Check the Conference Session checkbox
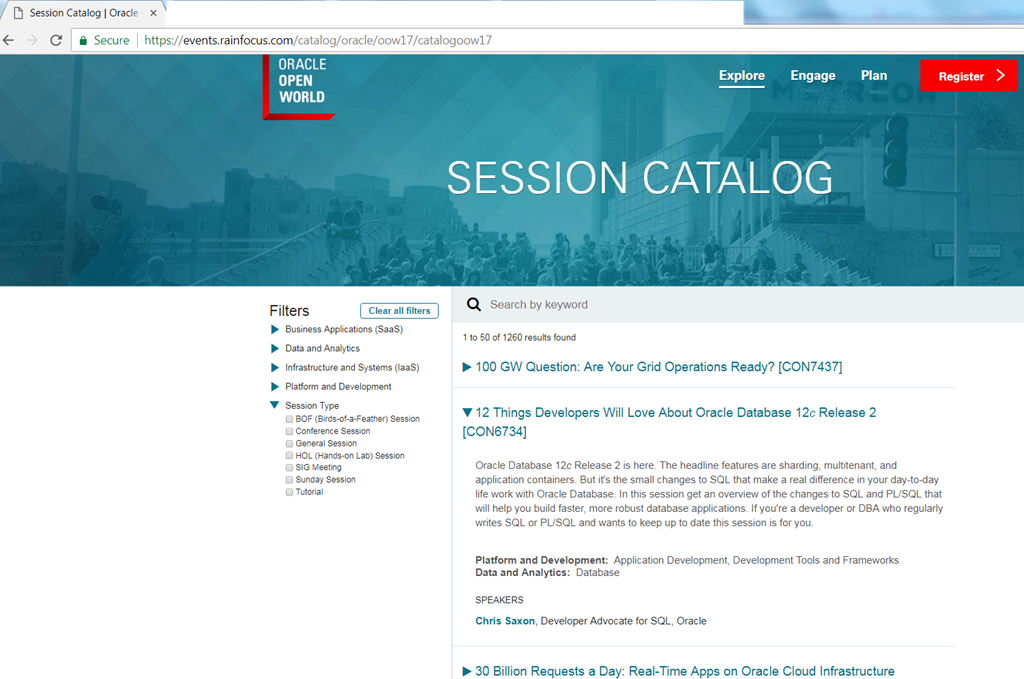 [x=289, y=432]
